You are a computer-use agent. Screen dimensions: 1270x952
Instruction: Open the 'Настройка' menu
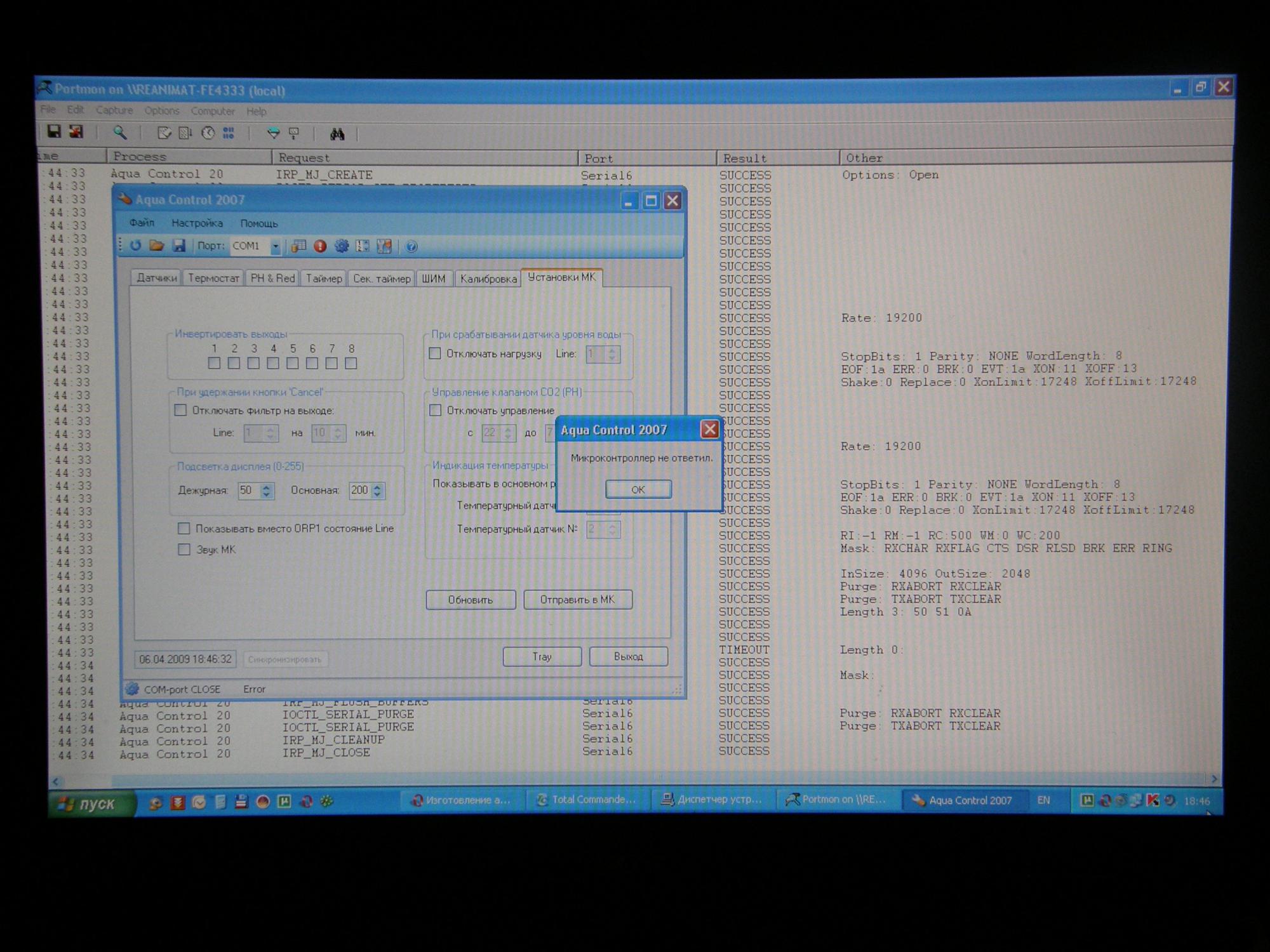point(197,223)
